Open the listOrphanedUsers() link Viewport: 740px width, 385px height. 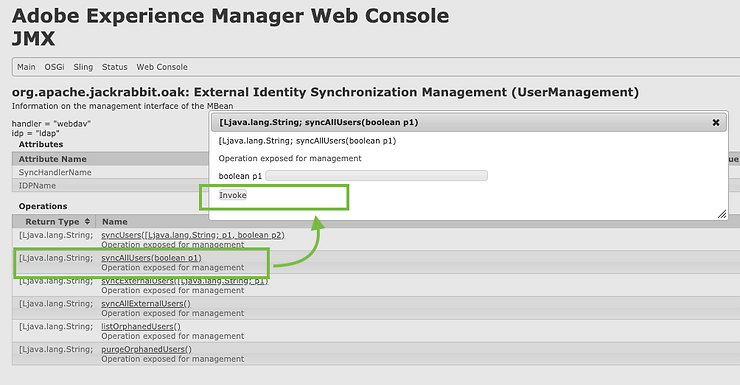click(x=141, y=326)
